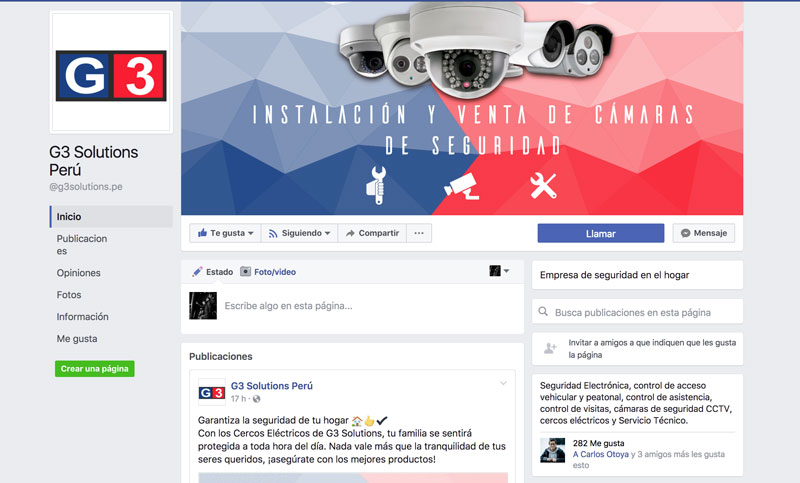Click the camera icon next to Foto/video

(245, 271)
